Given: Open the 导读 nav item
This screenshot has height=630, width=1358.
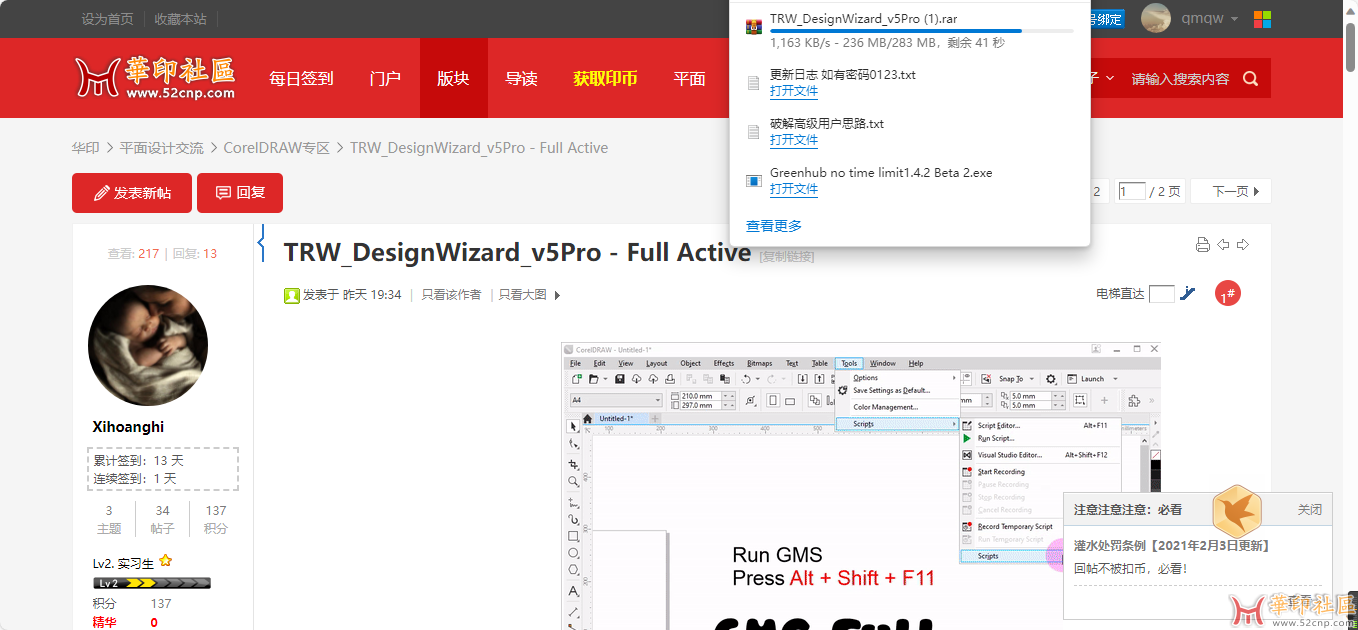Looking at the screenshot, I should 521,79.
